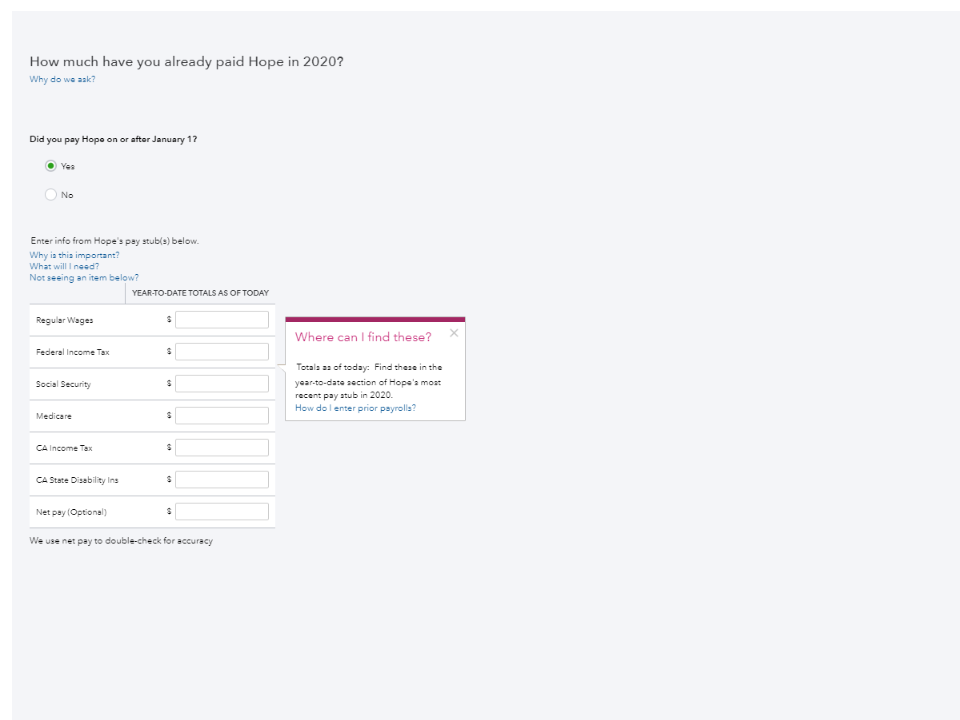Click the Federal Income Tax input box
The height and width of the screenshot is (720, 960).
pyautogui.click(x=222, y=352)
